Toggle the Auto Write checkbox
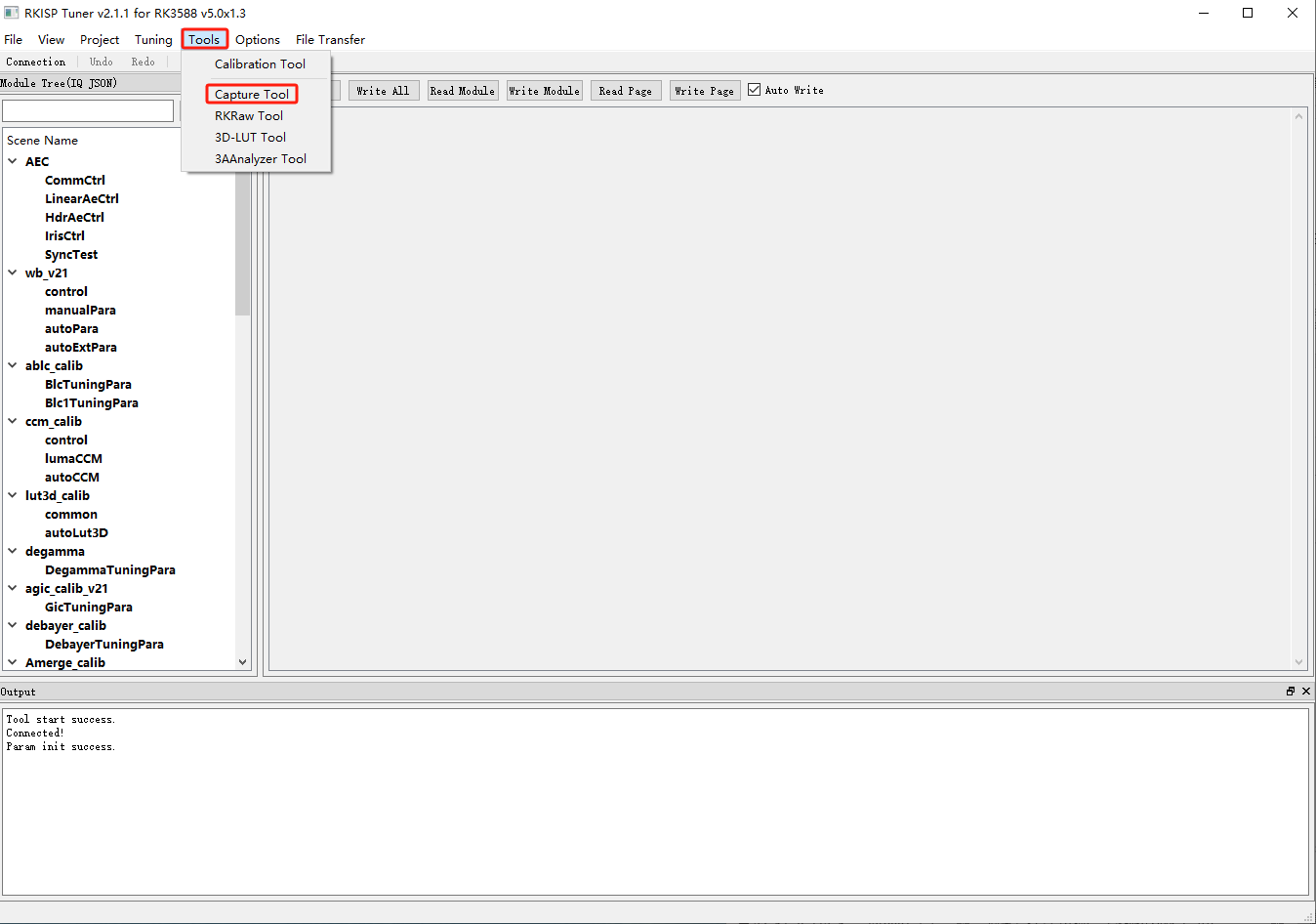1316x924 pixels. 754,90
